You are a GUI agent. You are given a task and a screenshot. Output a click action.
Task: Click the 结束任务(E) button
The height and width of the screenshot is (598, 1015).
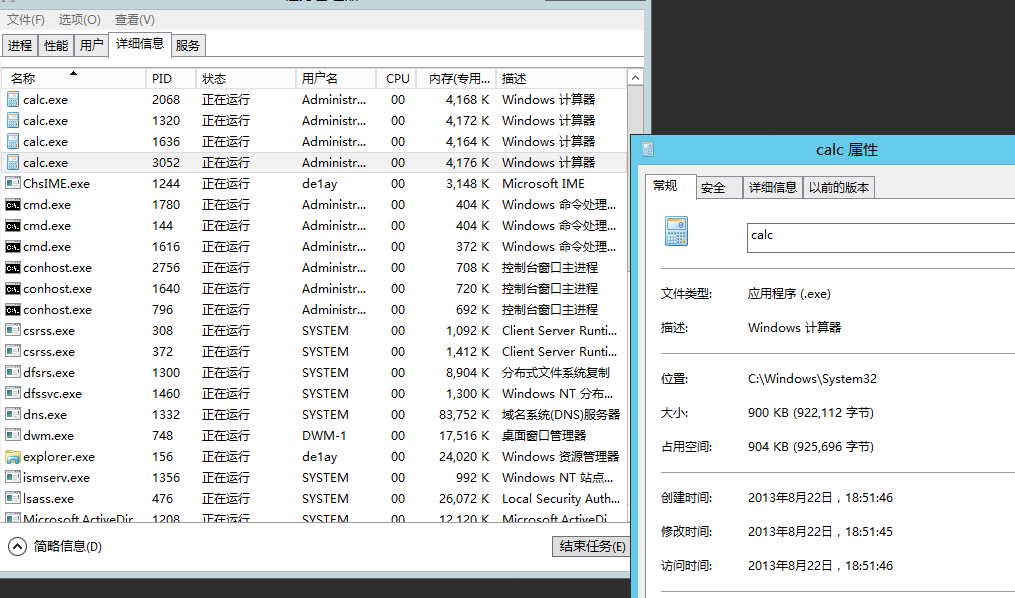(592, 547)
